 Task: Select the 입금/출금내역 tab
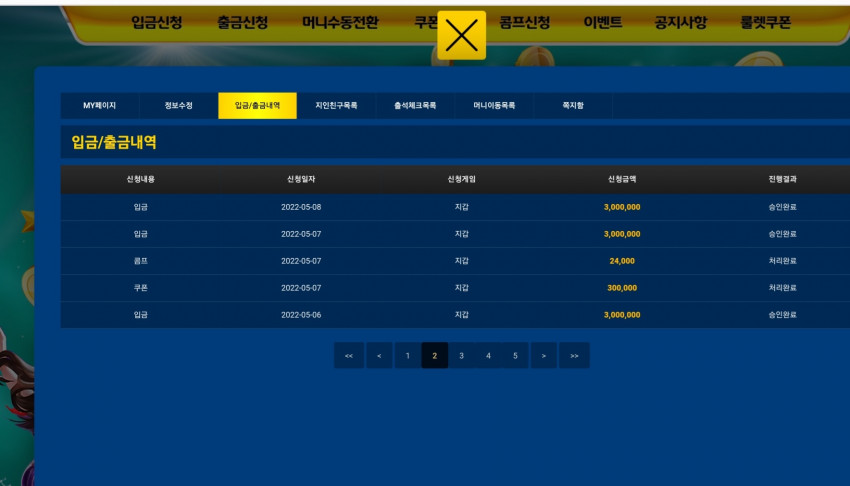[257, 106]
